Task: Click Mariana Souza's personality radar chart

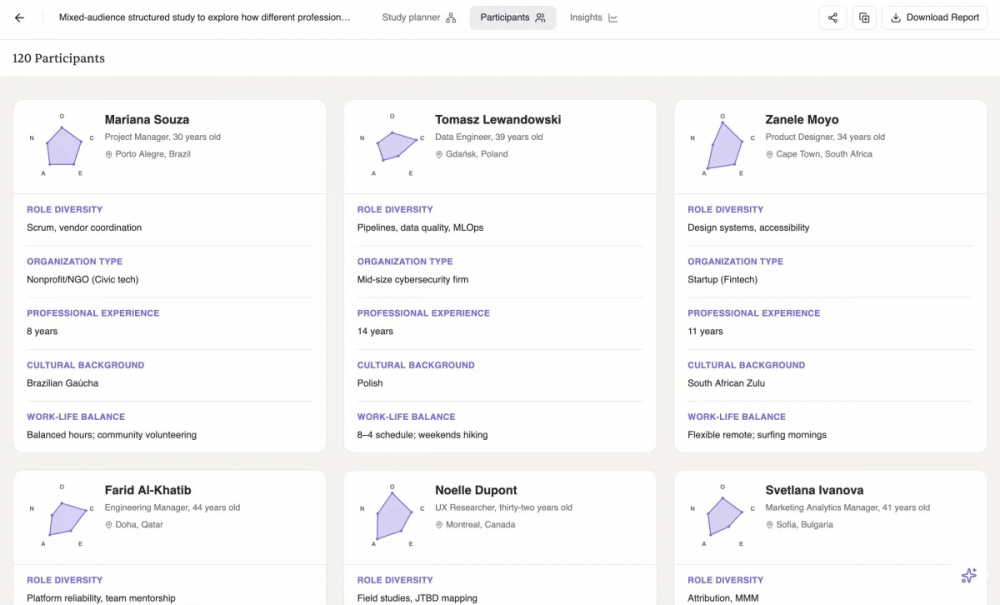Action: coord(62,145)
